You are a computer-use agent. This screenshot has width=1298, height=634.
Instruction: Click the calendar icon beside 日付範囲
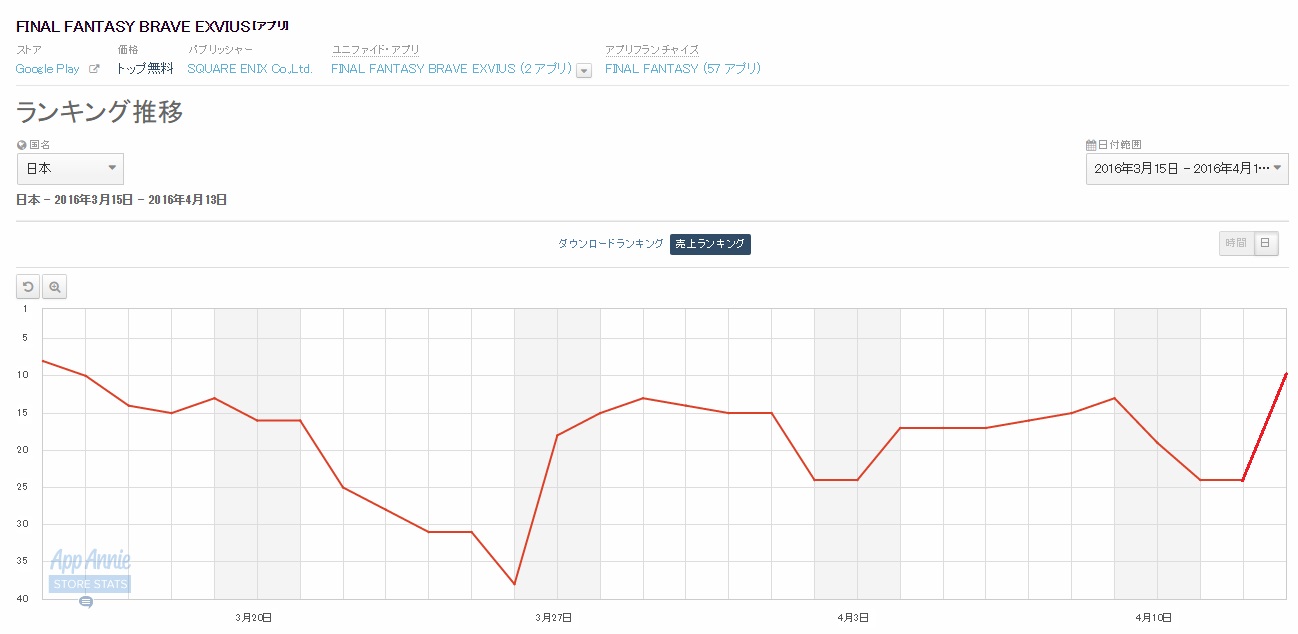[1091, 145]
